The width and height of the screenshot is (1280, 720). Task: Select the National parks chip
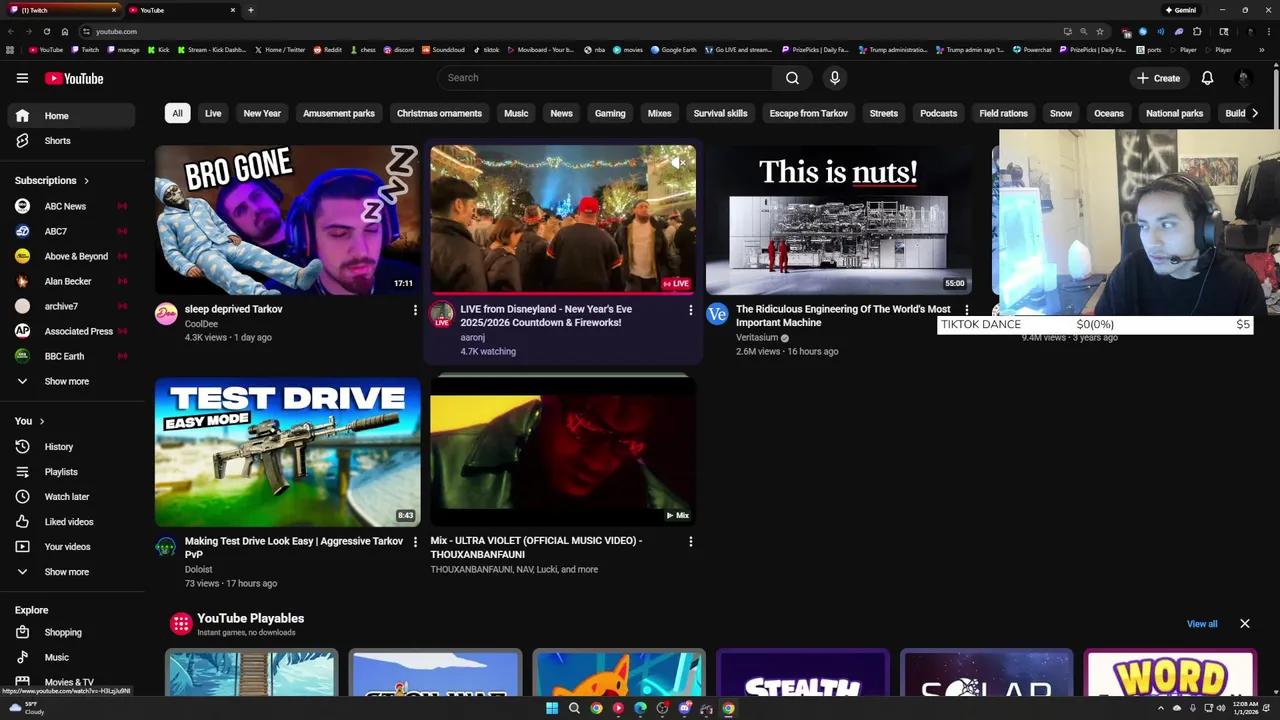1174,113
